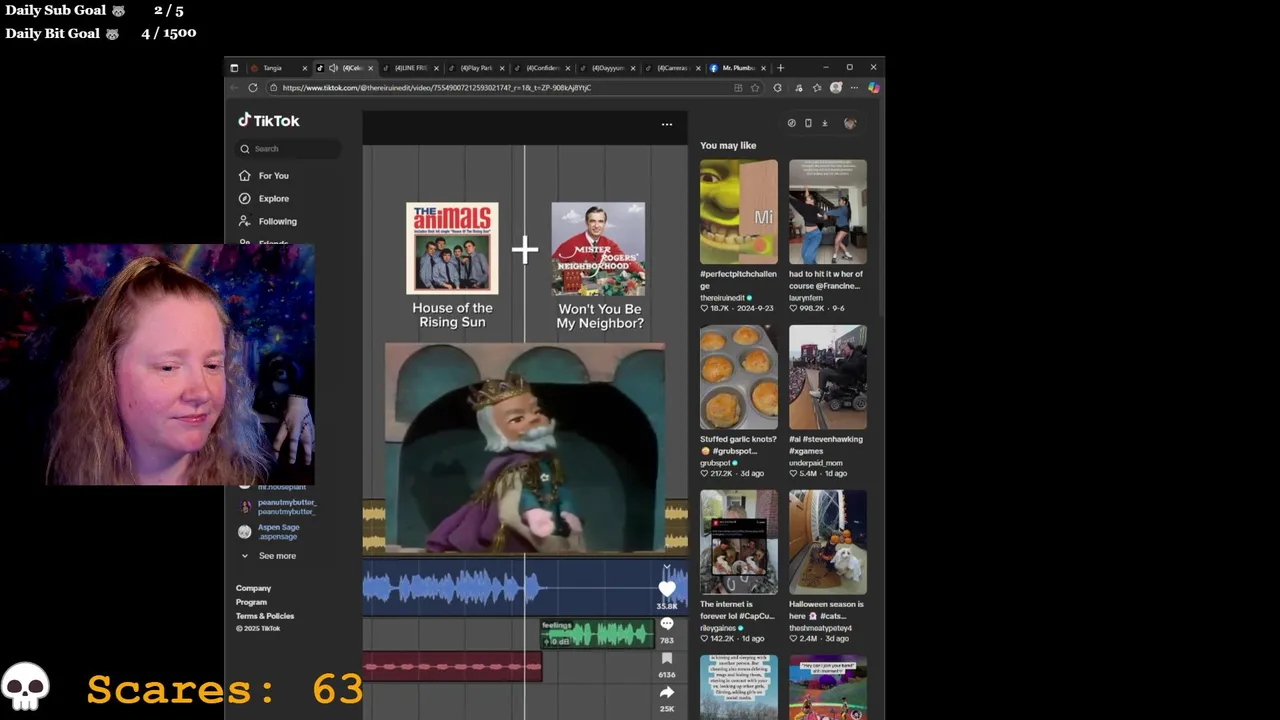1280x720 pixels.
Task: Open the Copilot icon in browser toolbar
Action: pos(873,88)
